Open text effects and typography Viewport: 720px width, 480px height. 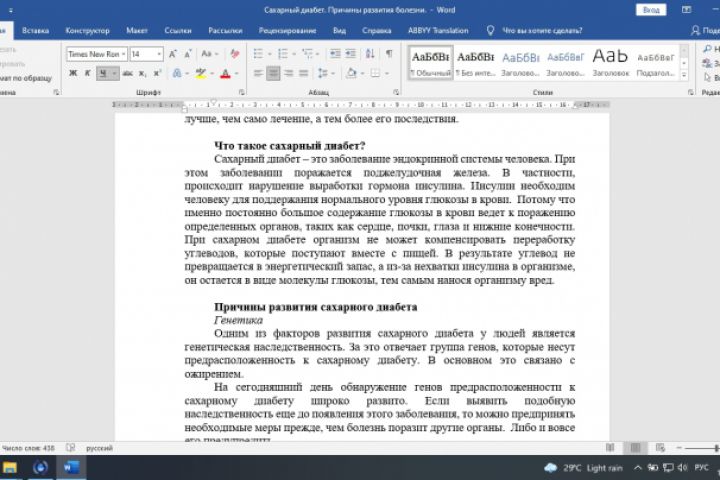tap(176, 73)
